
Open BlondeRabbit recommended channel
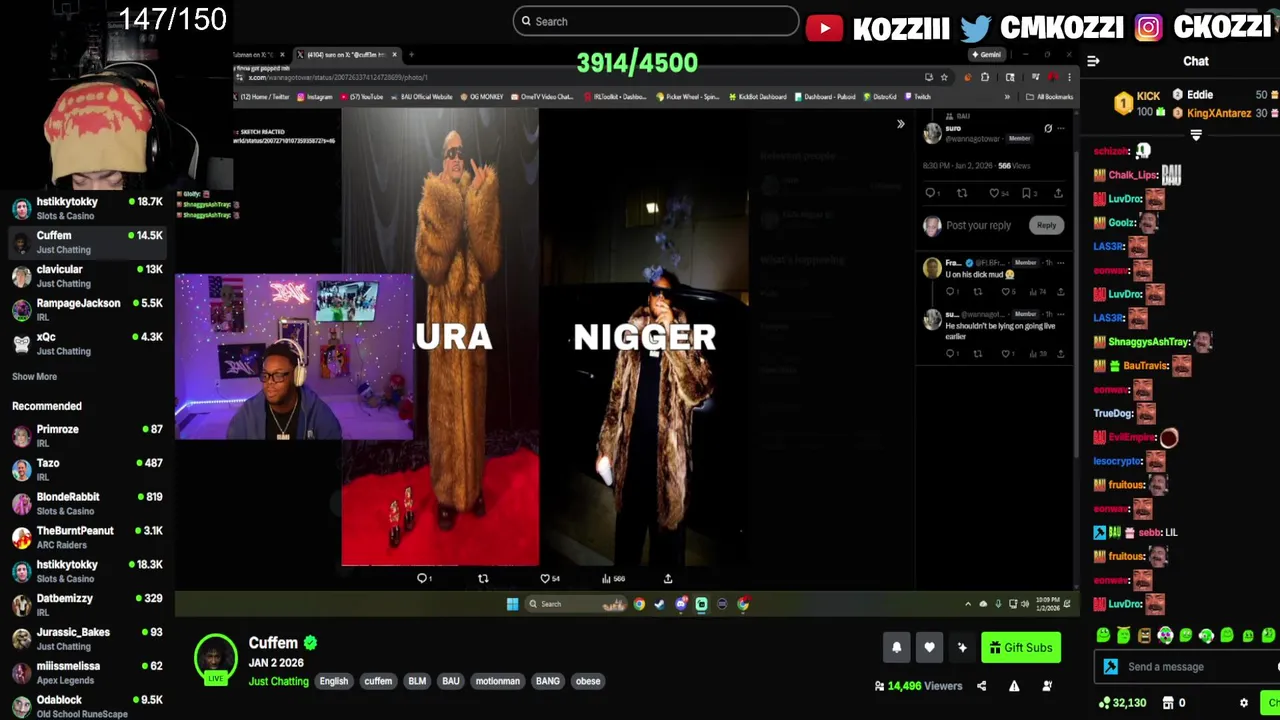point(87,503)
